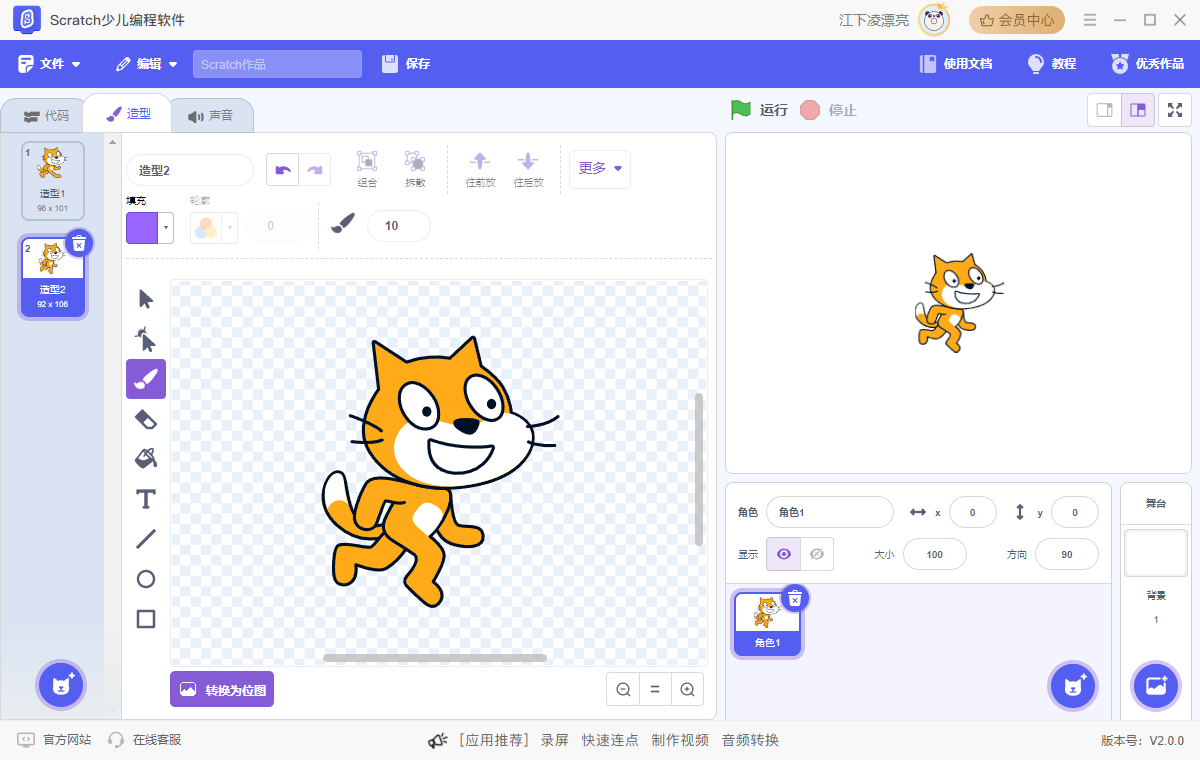
Task: Select the reshape tool
Action: [146, 339]
